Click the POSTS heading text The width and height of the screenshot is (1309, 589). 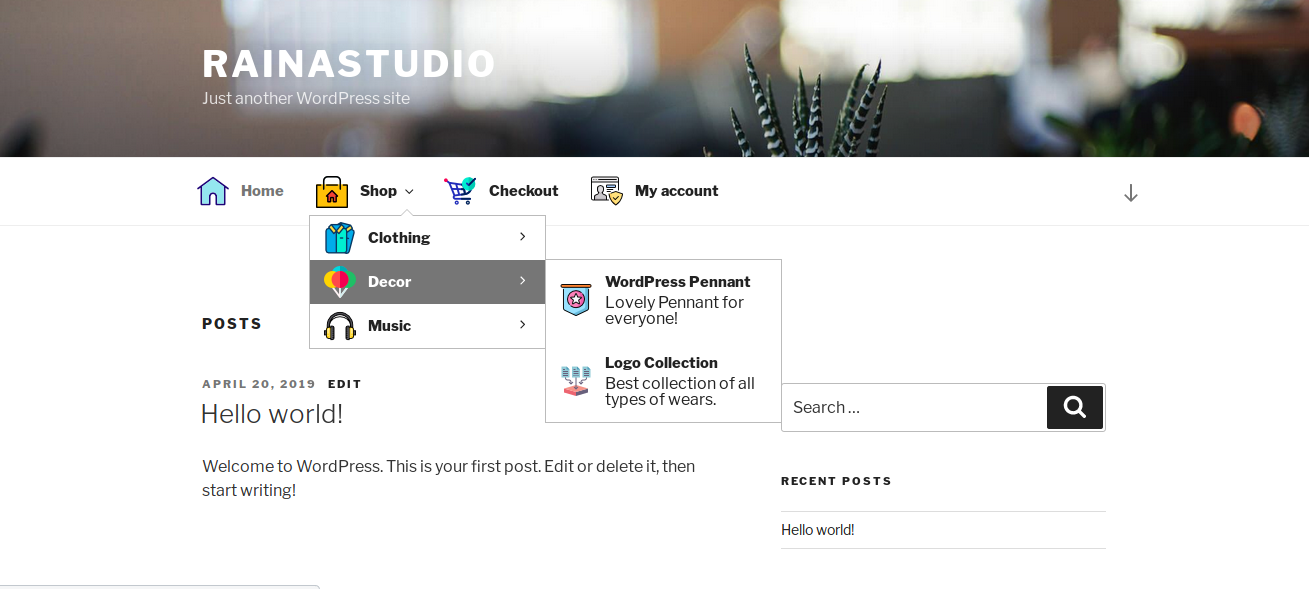tap(232, 324)
